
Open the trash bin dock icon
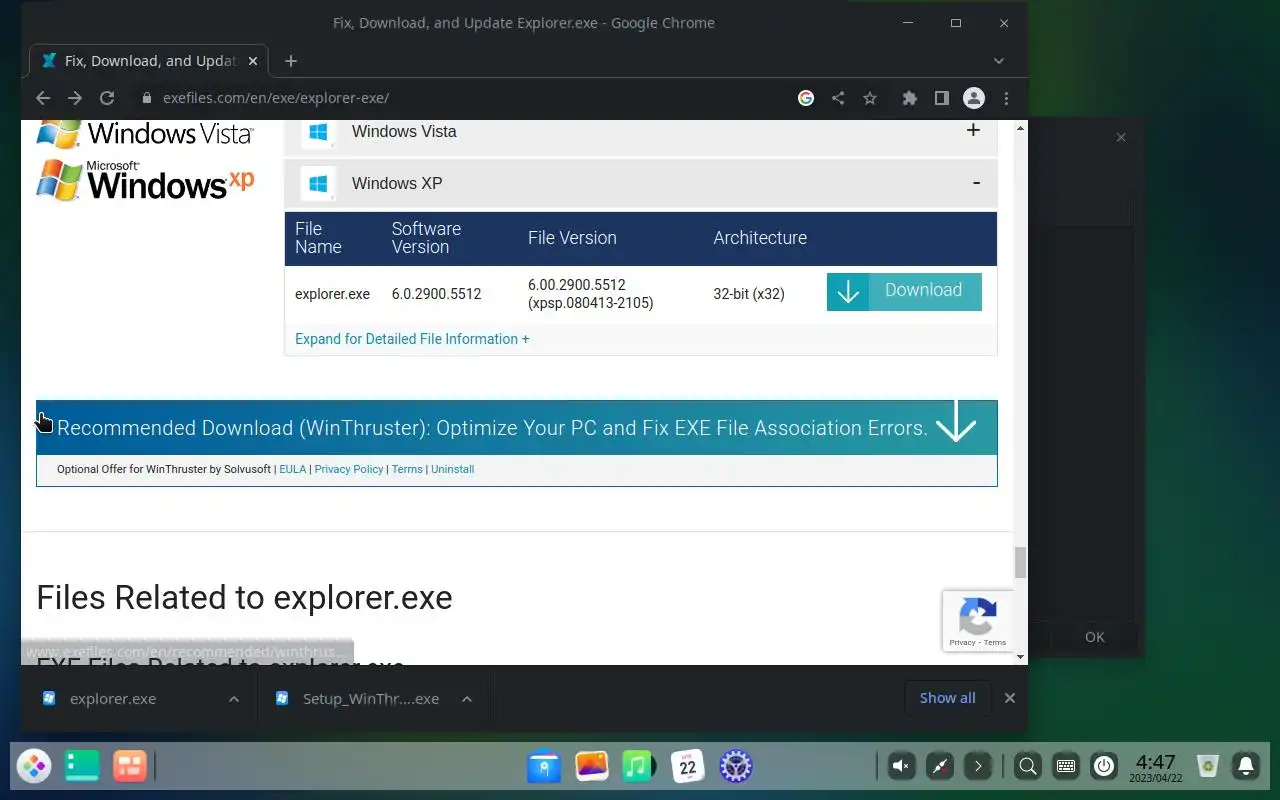coord(1208,767)
